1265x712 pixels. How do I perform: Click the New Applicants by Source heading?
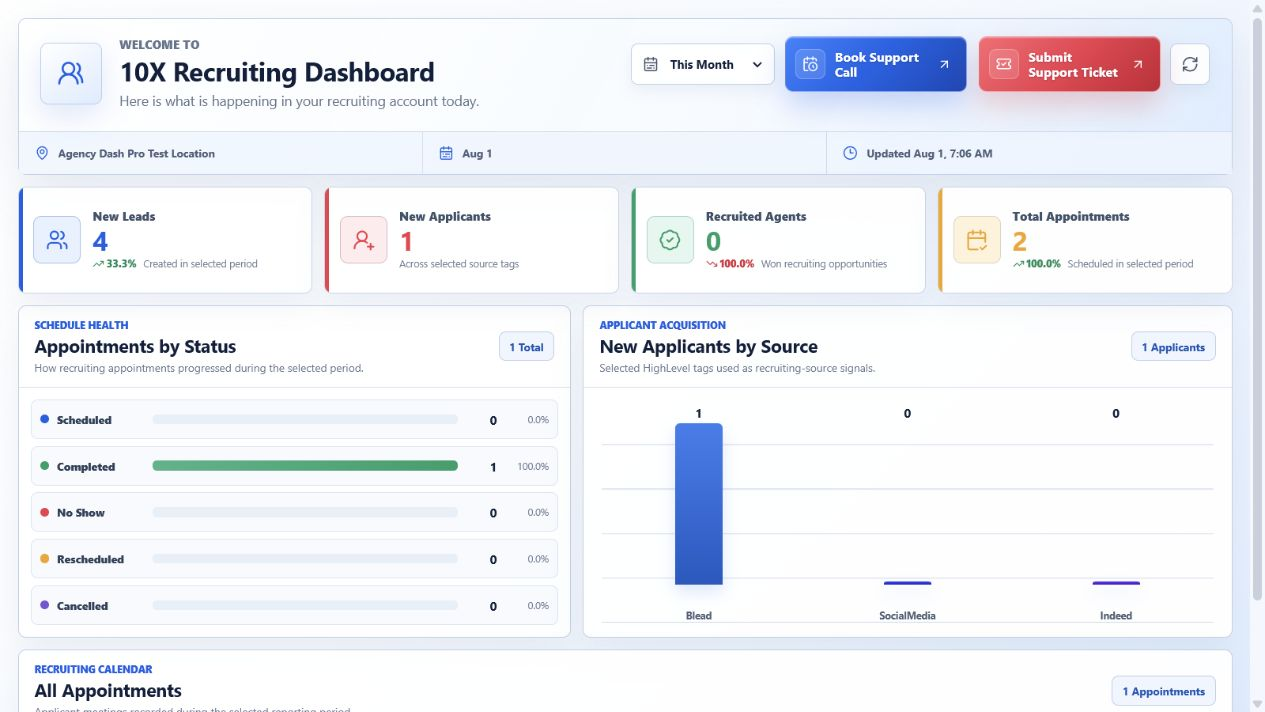pyautogui.click(x=709, y=347)
